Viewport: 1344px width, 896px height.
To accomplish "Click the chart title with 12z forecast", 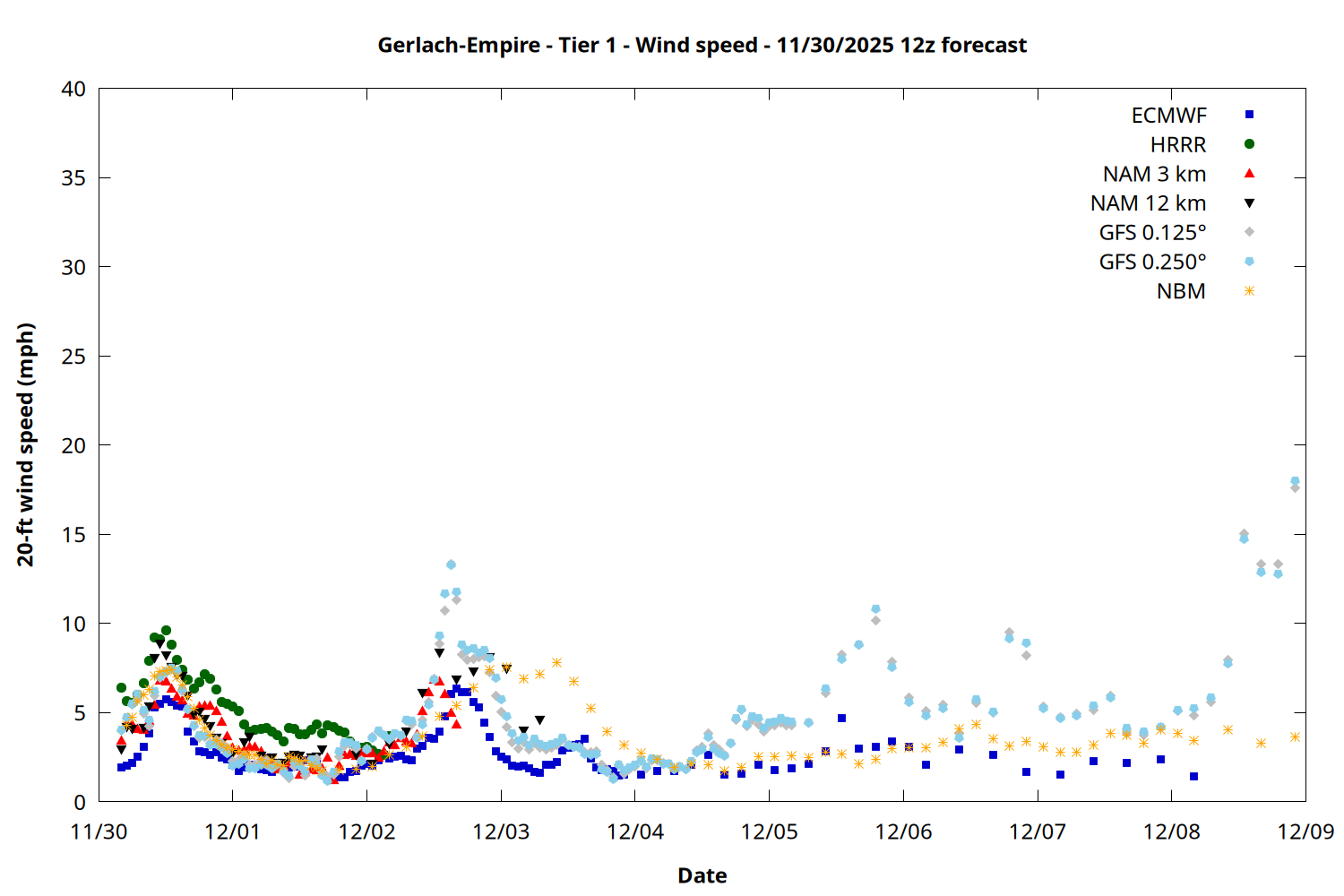I will (702, 45).
